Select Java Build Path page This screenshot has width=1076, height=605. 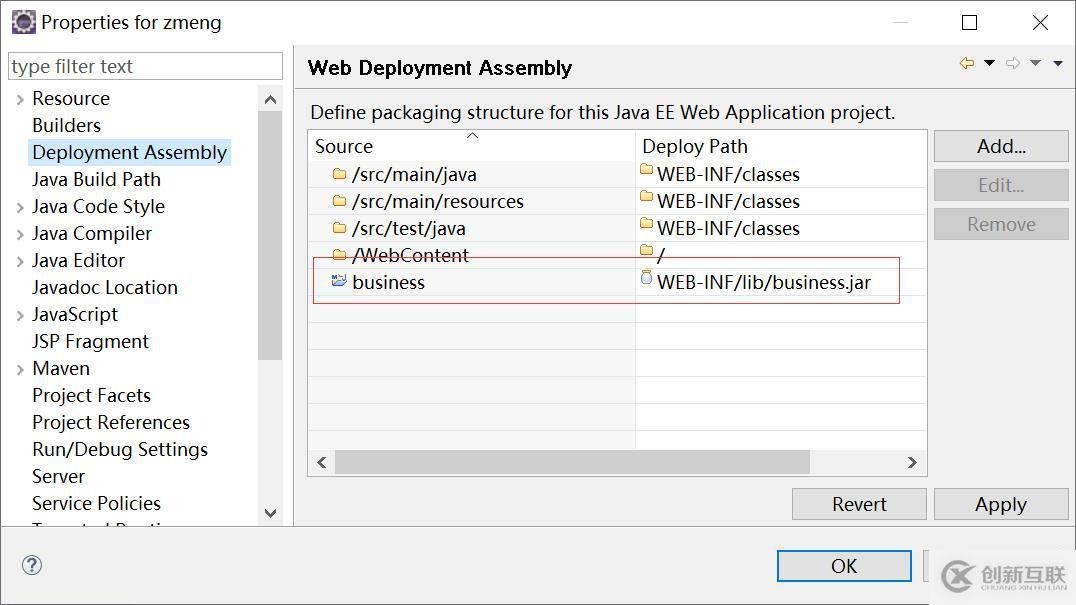[x=96, y=179]
